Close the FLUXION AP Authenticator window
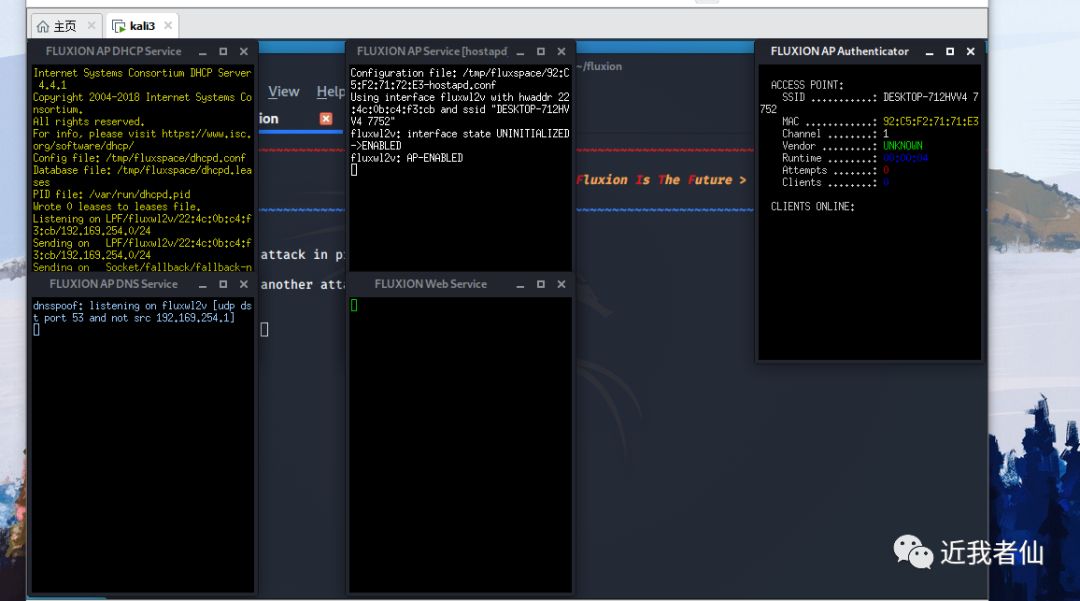This screenshot has width=1080, height=601. pyautogui.click(x=970, y=52)
